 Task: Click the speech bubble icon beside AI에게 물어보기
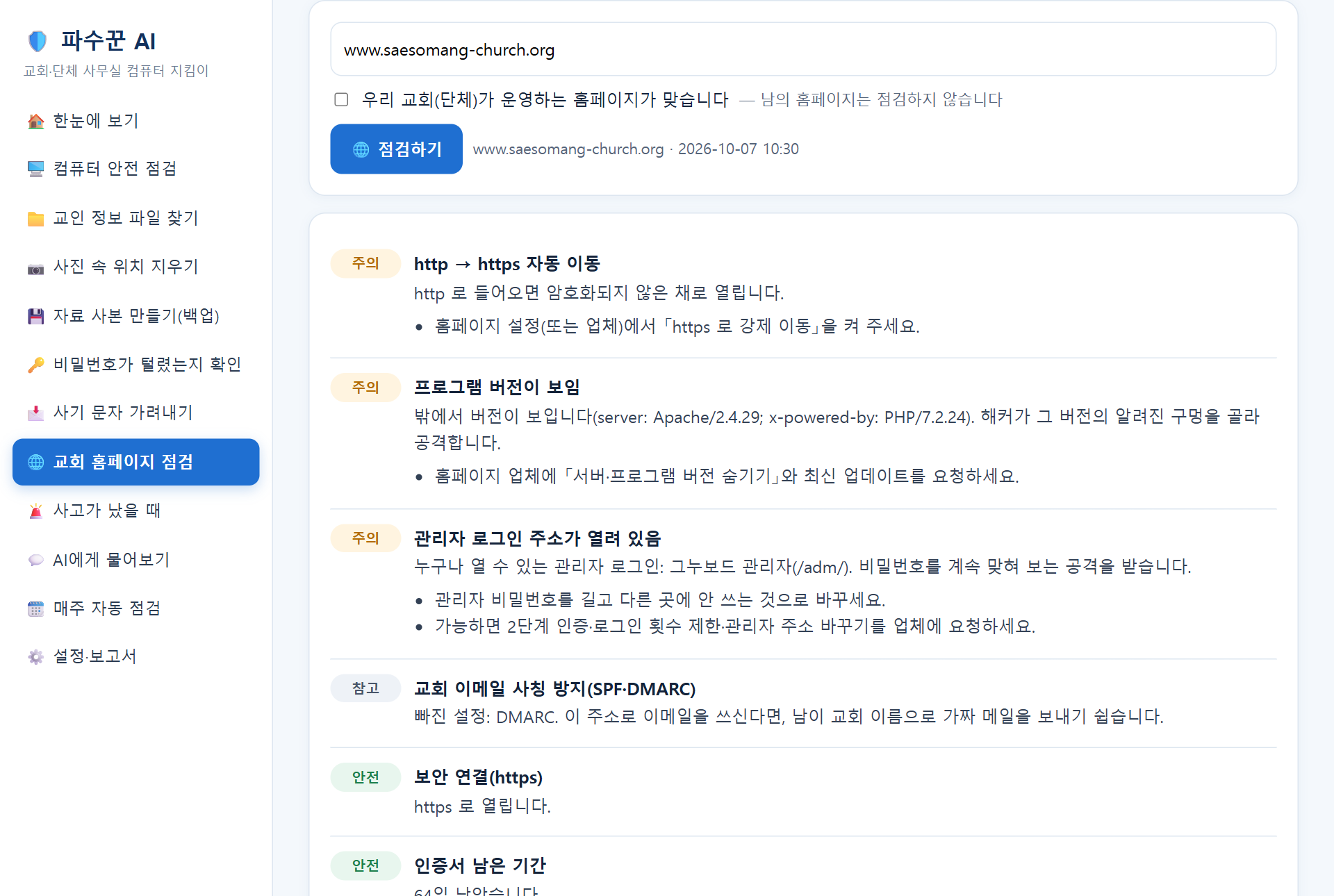(36, 561)
